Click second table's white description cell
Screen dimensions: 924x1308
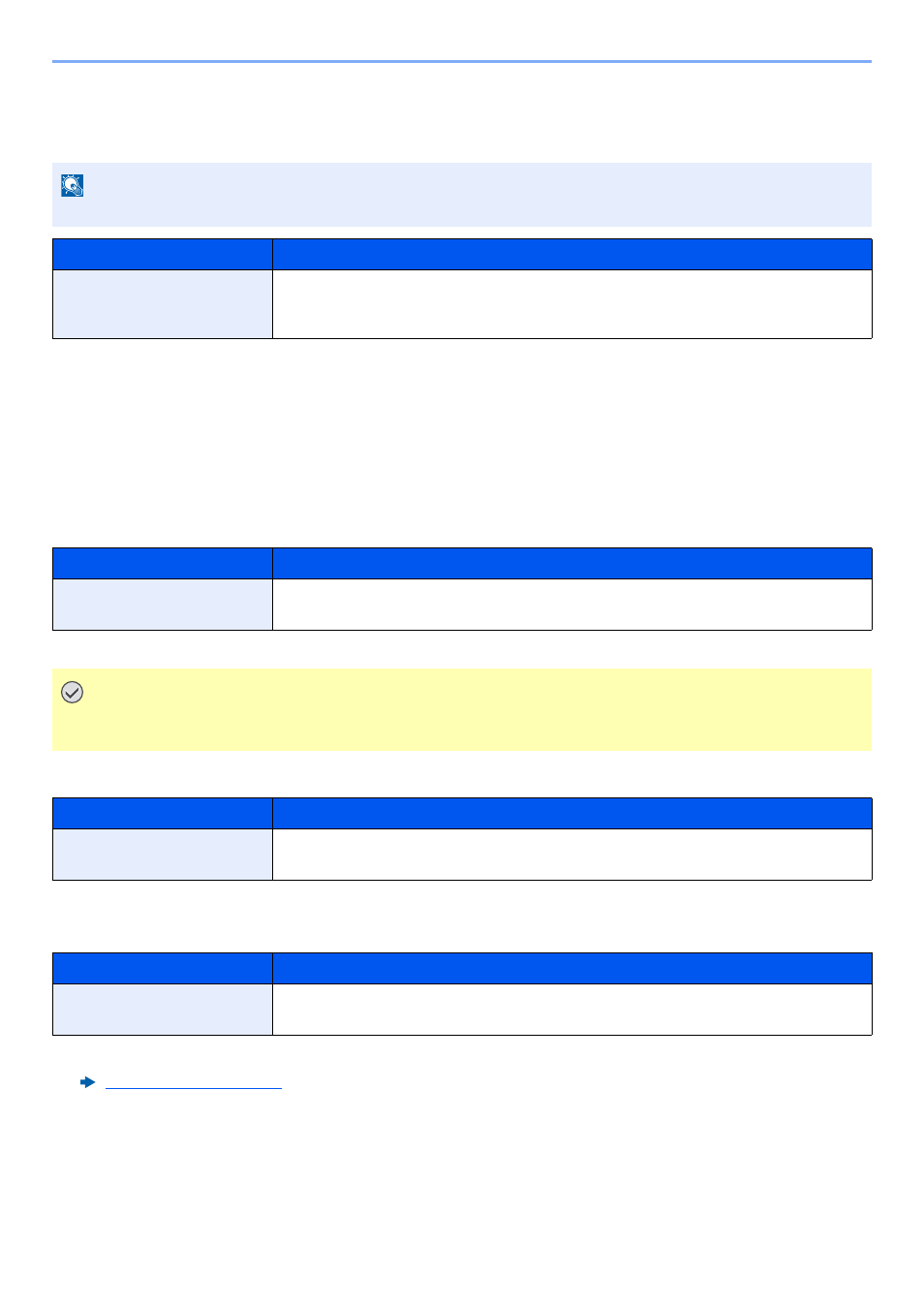point(572,605)
